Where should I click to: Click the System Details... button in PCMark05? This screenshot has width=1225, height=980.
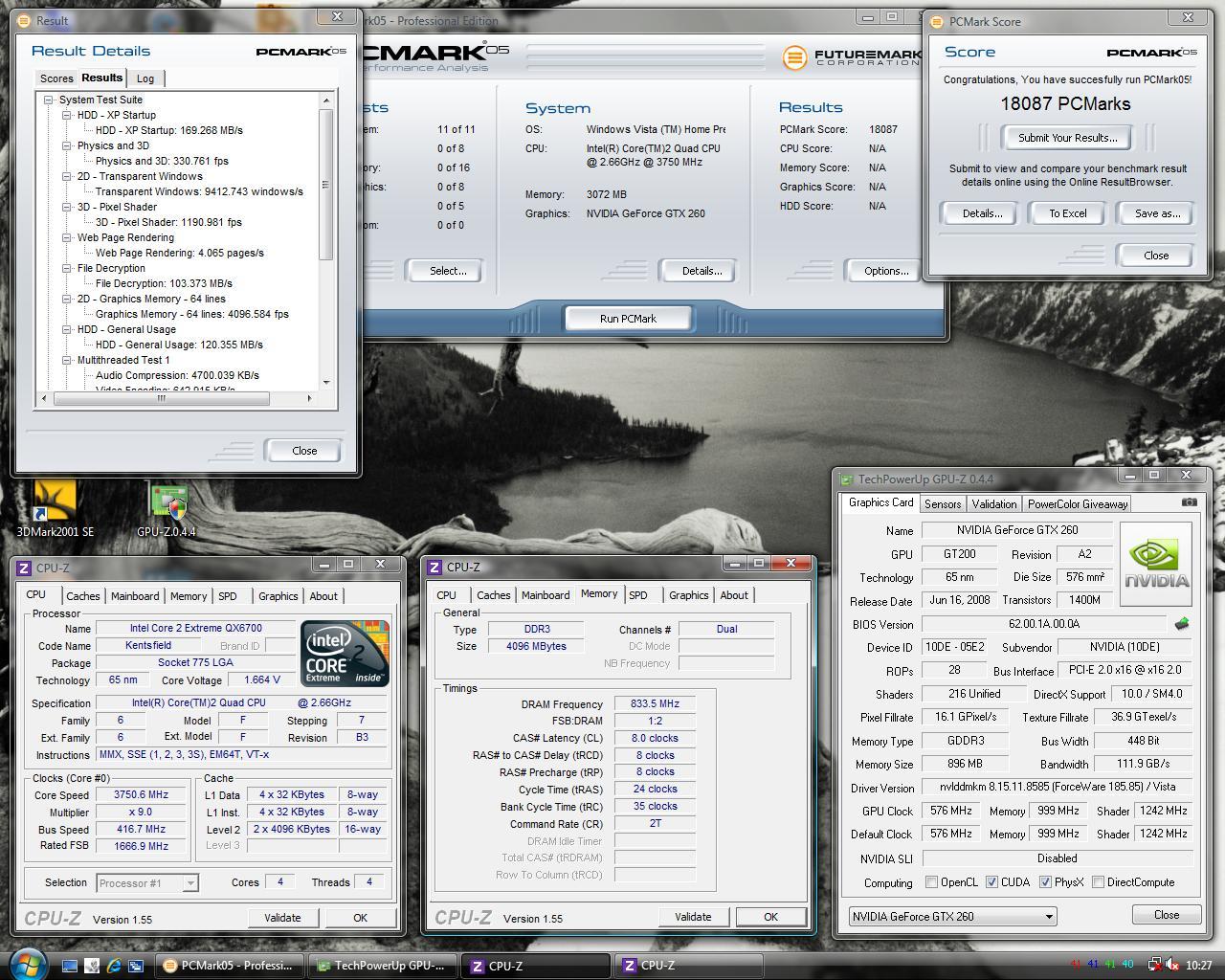702,271
